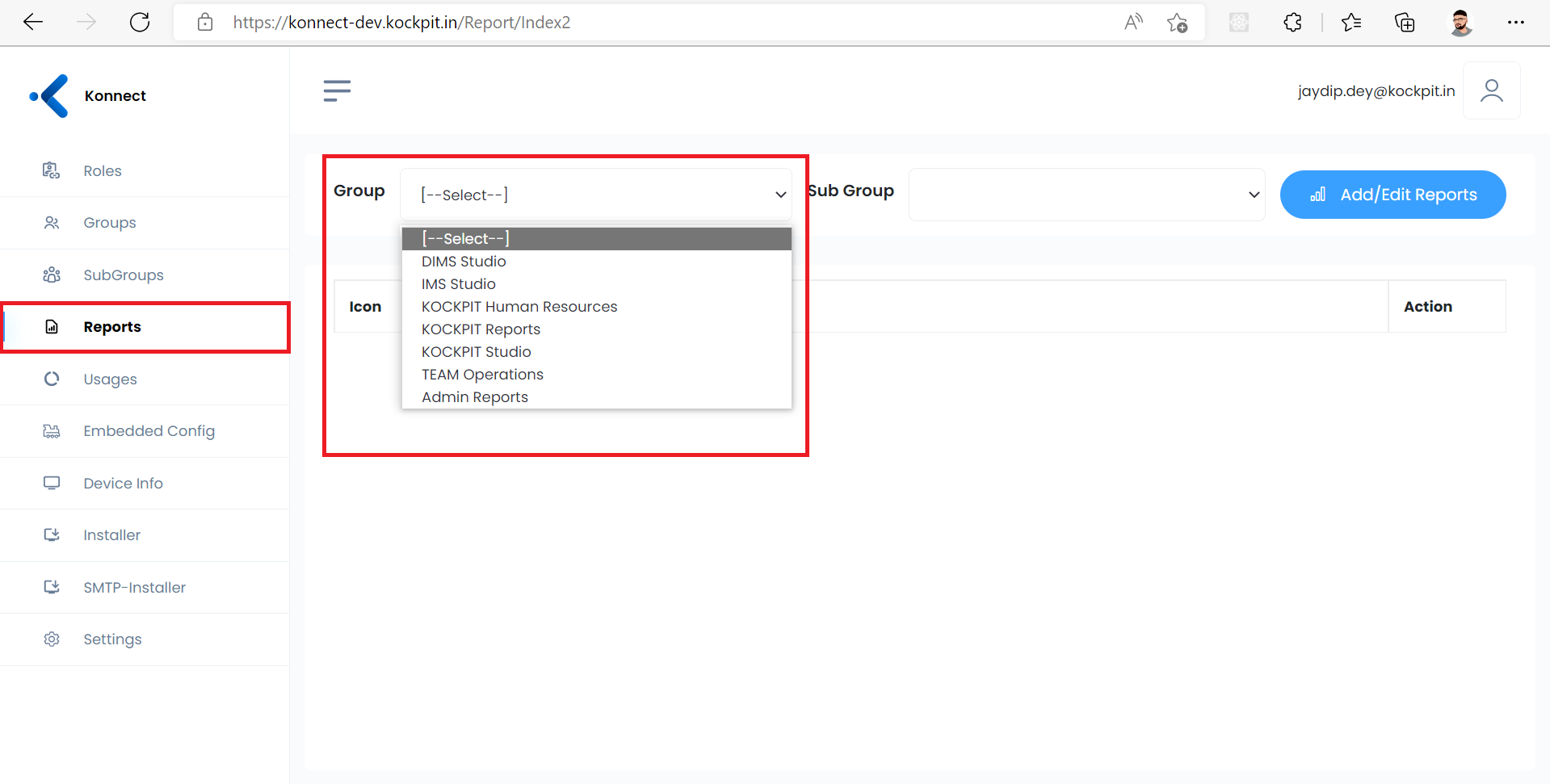This screenshot has height=784, width=1550.
Task: Toggle the hamburger sidebar menu
Action: tap(337, 90)
